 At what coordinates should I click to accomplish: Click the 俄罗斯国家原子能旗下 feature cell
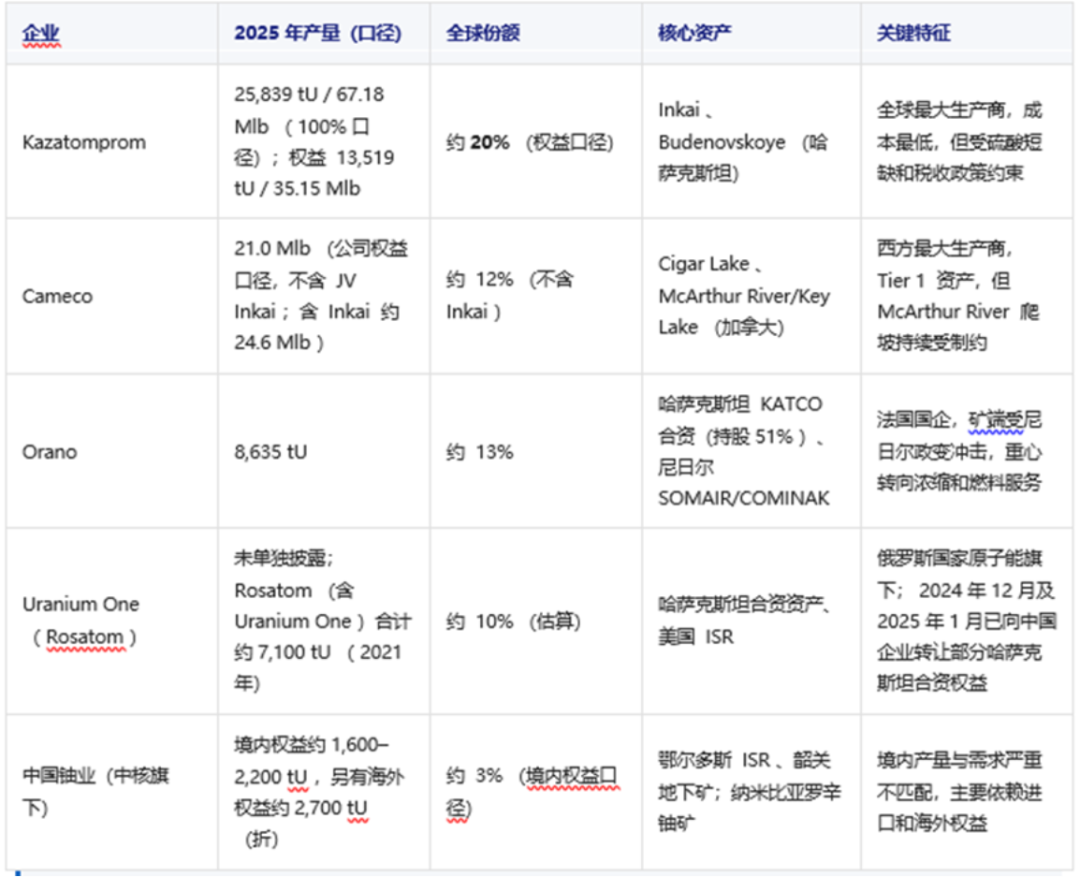[x=967, y=621]
